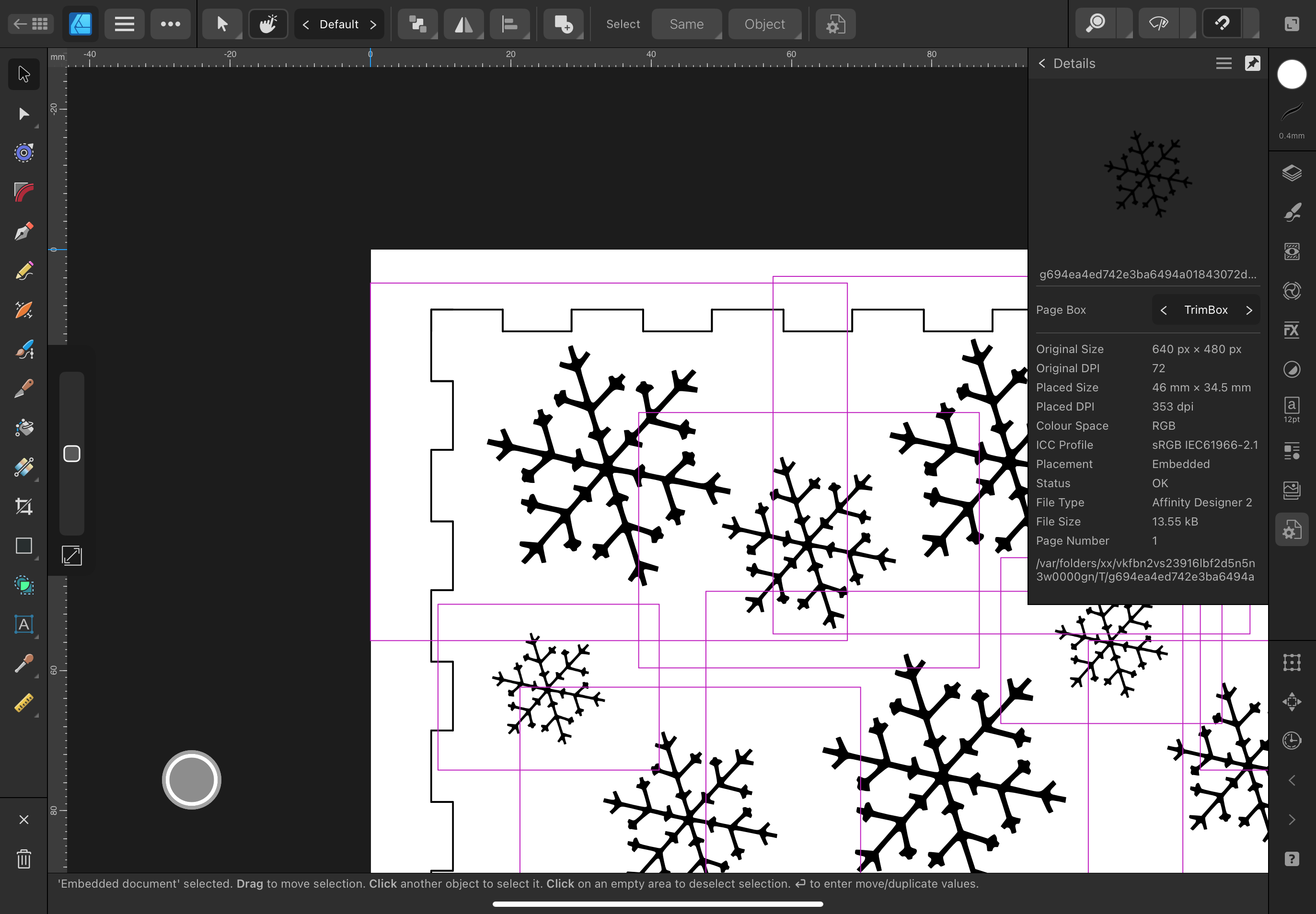Return to the home document grid
1316x914 pixels.
pos(31,24)
